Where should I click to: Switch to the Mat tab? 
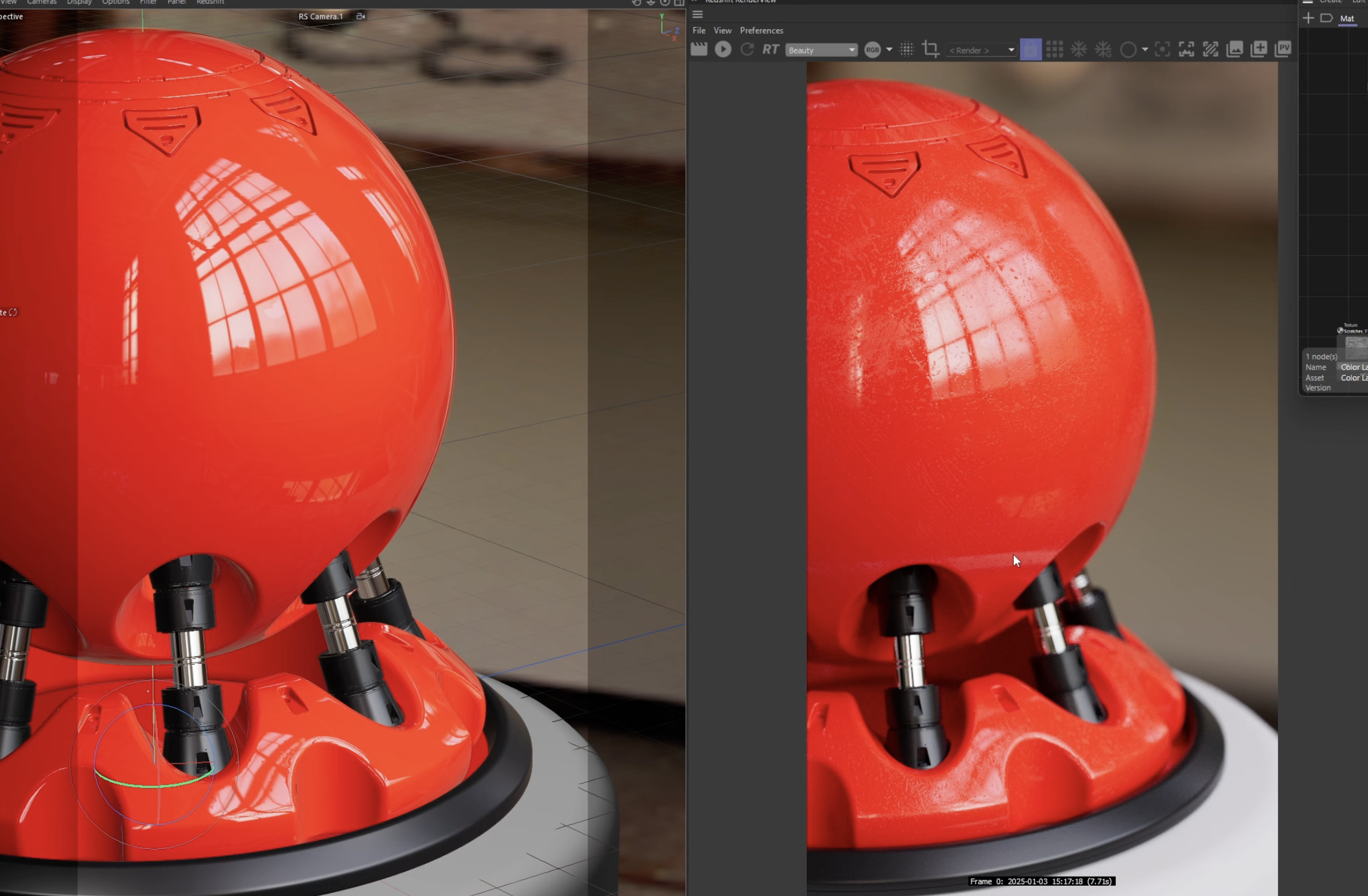(x=1347, y=19)
